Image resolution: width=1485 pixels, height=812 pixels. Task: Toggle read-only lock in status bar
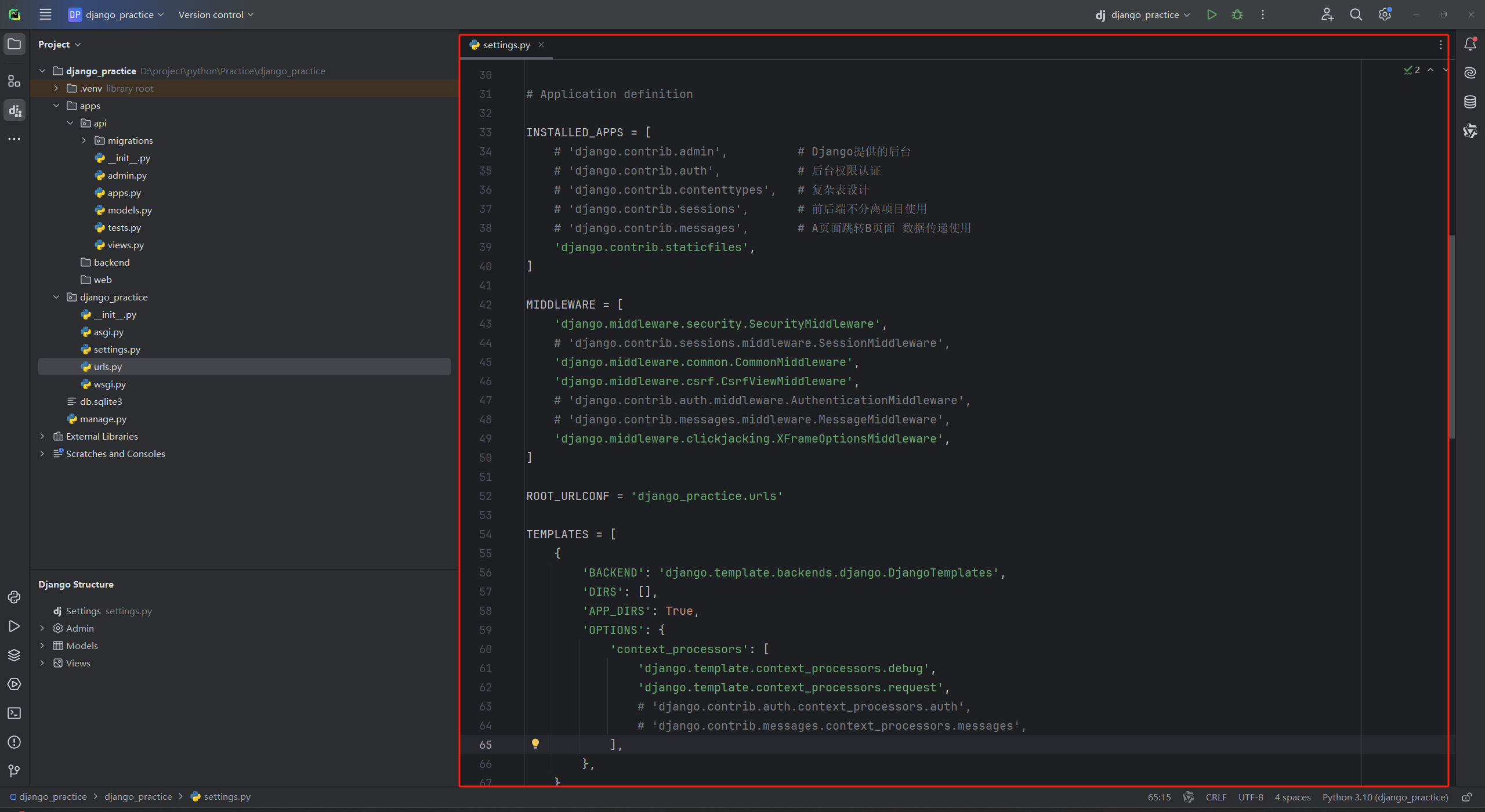[1466, 797]
